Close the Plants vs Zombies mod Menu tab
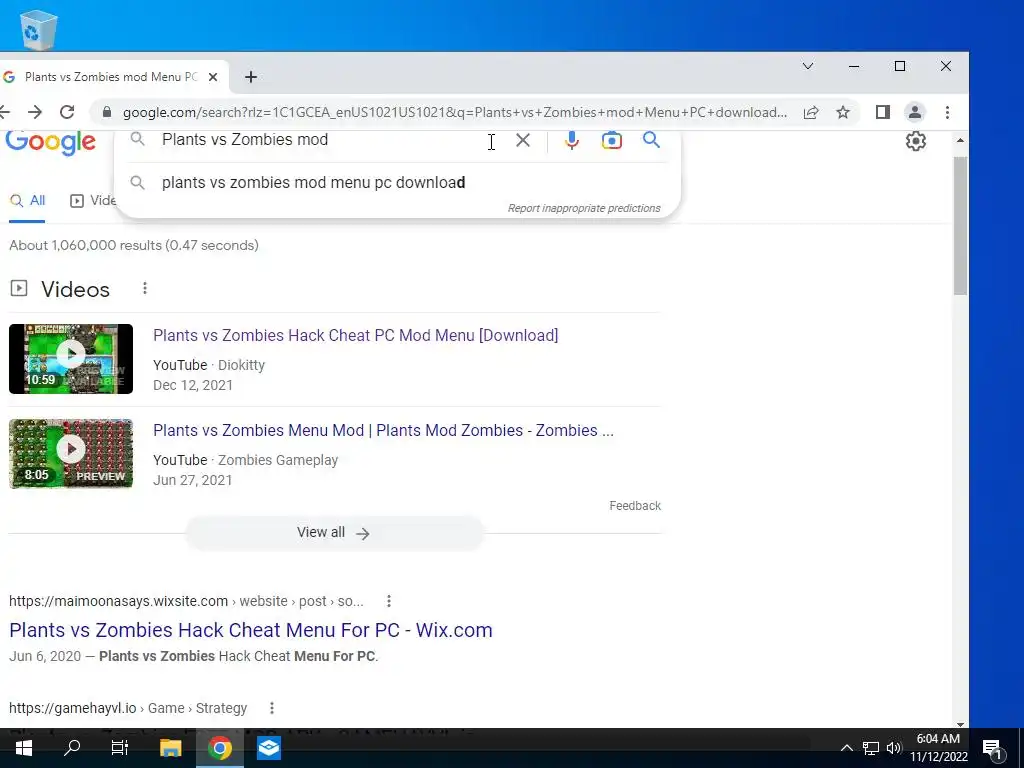Screen dimensions: 1024x768 213,77
